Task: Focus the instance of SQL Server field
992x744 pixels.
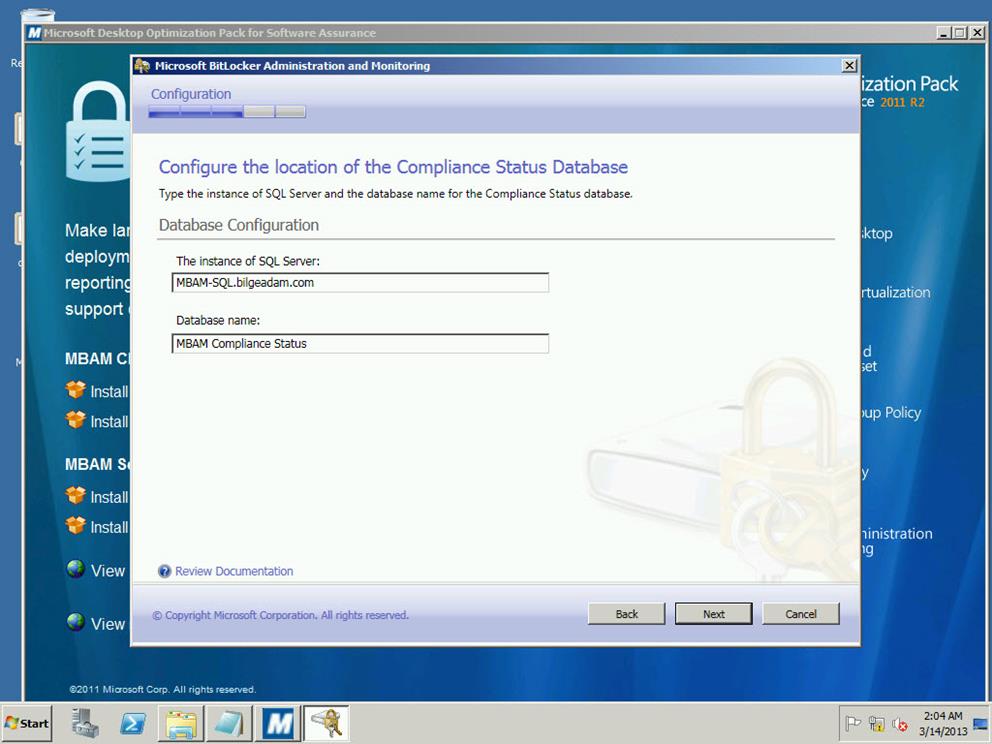Action: click(360, 283)
